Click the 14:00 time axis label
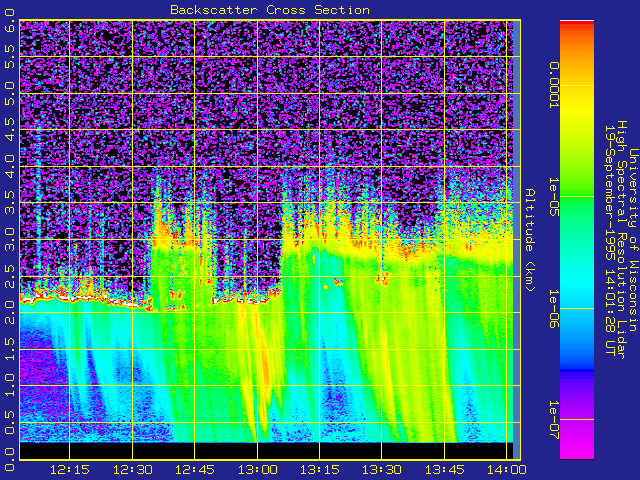 (507, 469)
